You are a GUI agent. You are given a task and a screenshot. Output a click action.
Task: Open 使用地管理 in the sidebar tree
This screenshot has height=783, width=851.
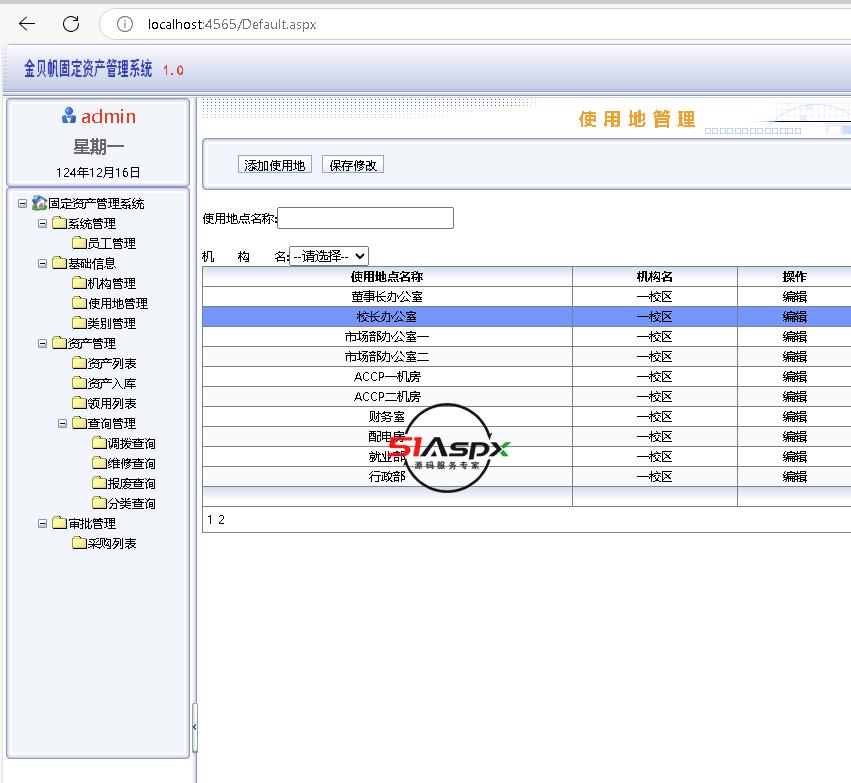coord(117,303)
